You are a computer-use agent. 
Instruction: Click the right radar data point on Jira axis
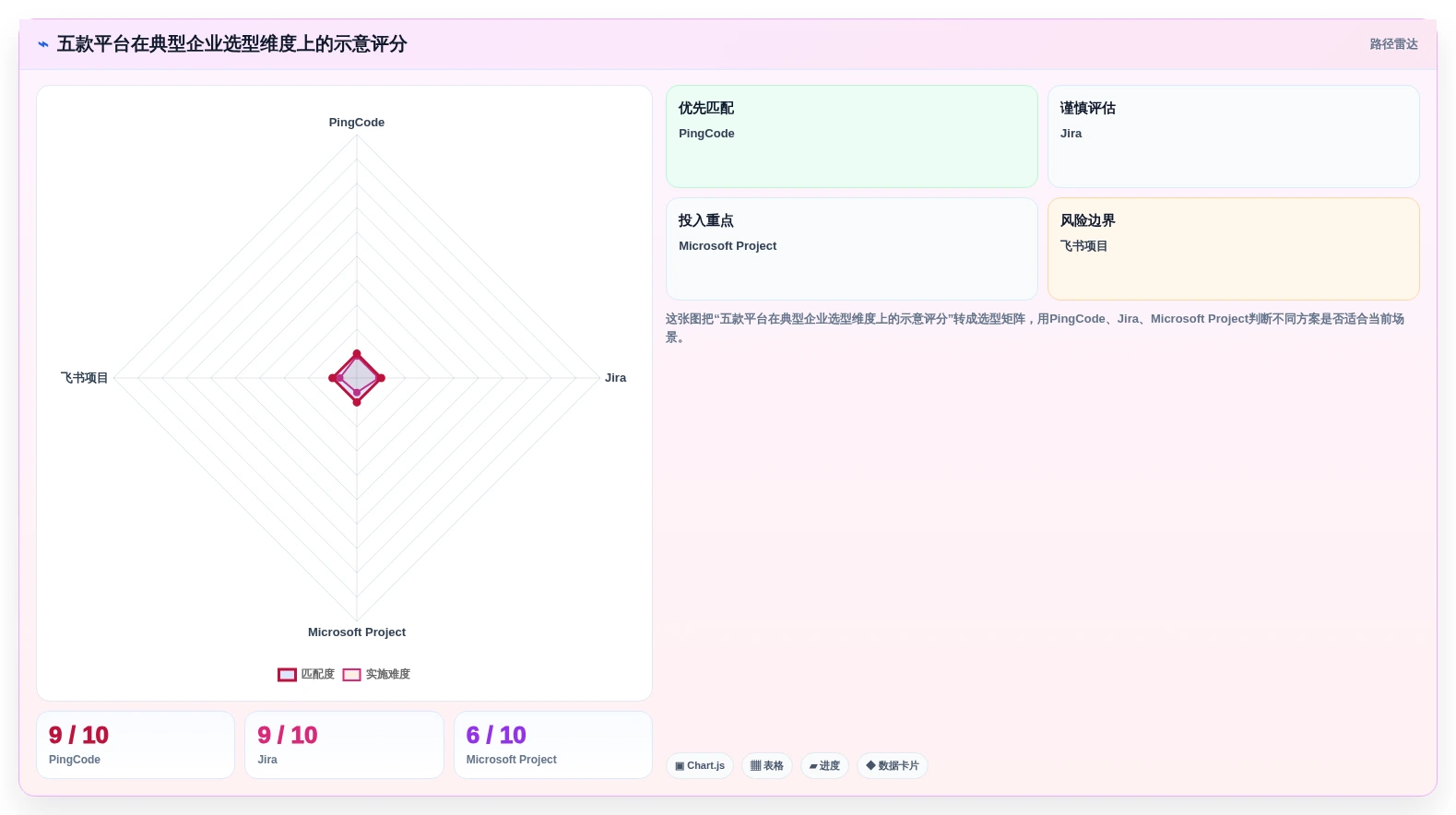381,378
